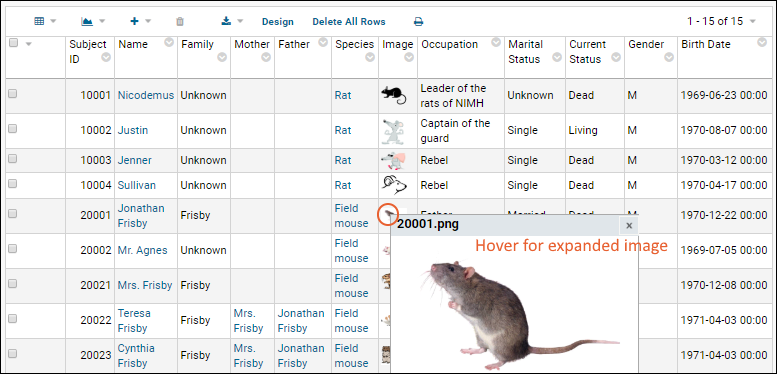Open the Name column dropdown arrow
This screenshot has width=777, height=374.
coord(169,43)
